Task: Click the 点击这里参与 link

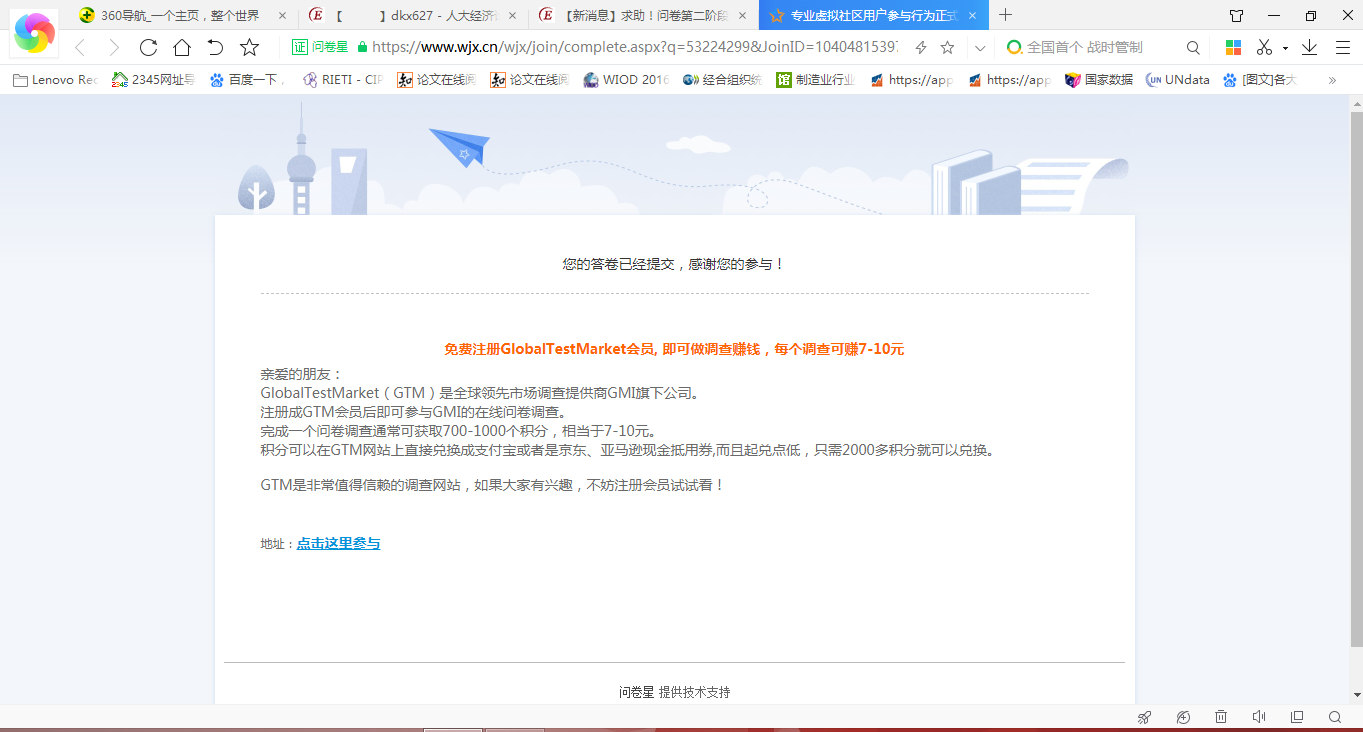Action: tap(338, 544)
